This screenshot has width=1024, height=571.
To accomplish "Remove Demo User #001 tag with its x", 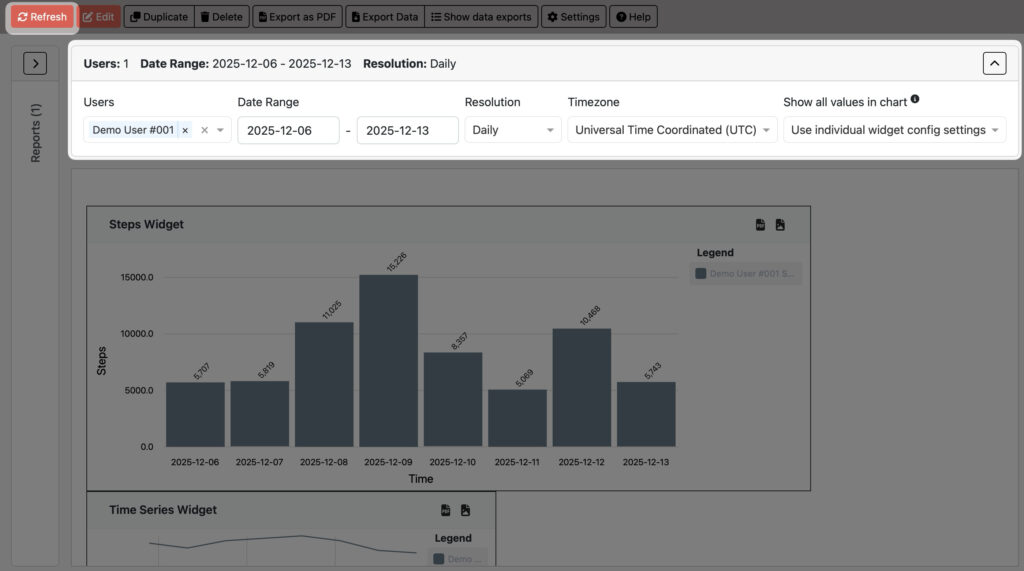I will click(x=185, y=130).
